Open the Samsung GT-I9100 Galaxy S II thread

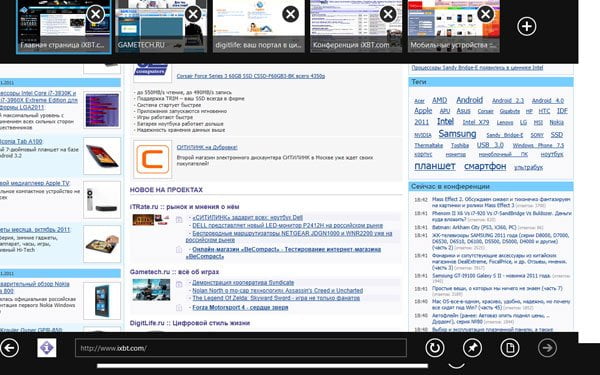pos(491,276)
